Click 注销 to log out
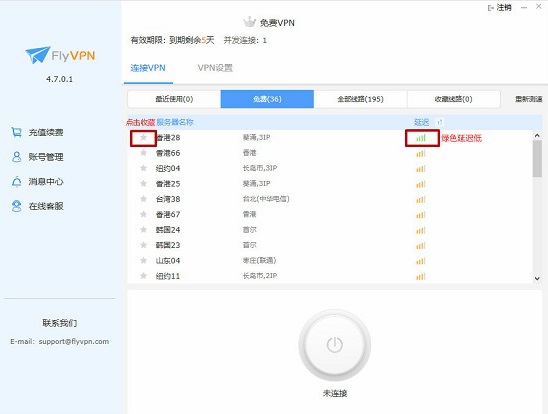The height and width of the screenshot is (414, 548). click(x=500, y=7)
